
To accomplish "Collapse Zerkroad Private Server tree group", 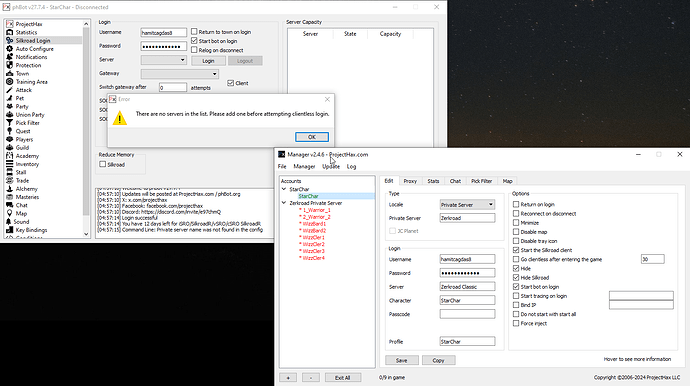I will pos(284,203).
